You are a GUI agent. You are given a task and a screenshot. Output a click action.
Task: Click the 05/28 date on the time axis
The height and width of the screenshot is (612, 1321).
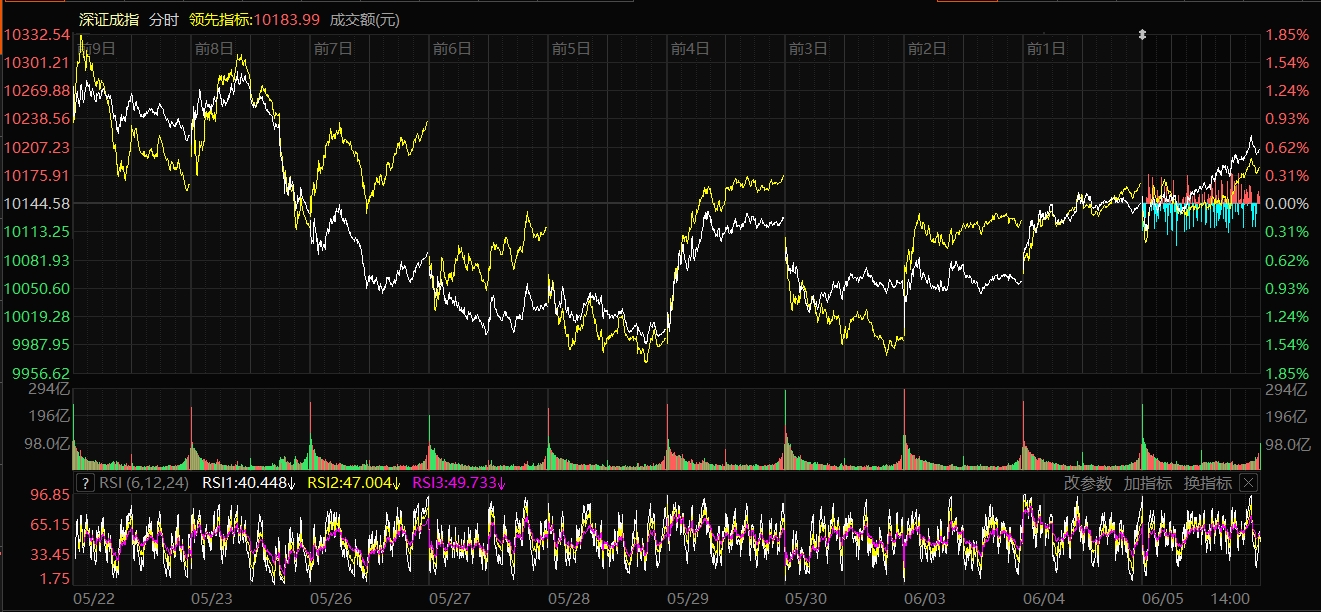pos(568,598)
